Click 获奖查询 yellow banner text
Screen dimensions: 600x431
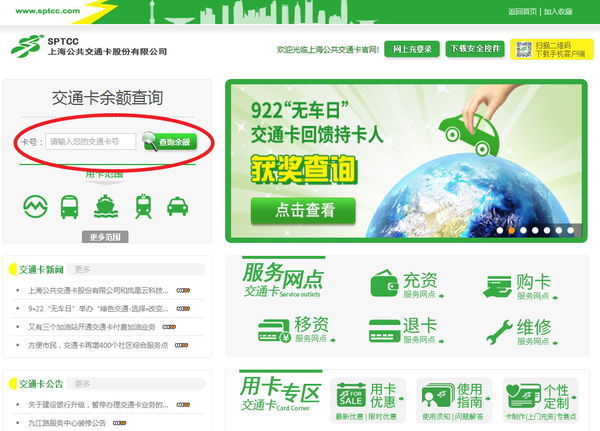coord(304,170)
